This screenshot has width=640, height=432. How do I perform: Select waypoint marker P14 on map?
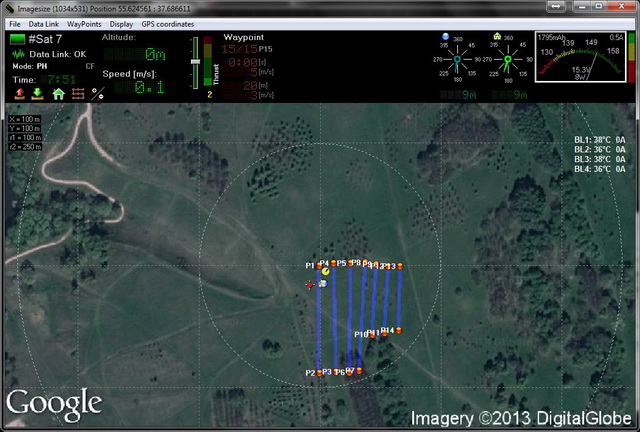click(399, 330)
